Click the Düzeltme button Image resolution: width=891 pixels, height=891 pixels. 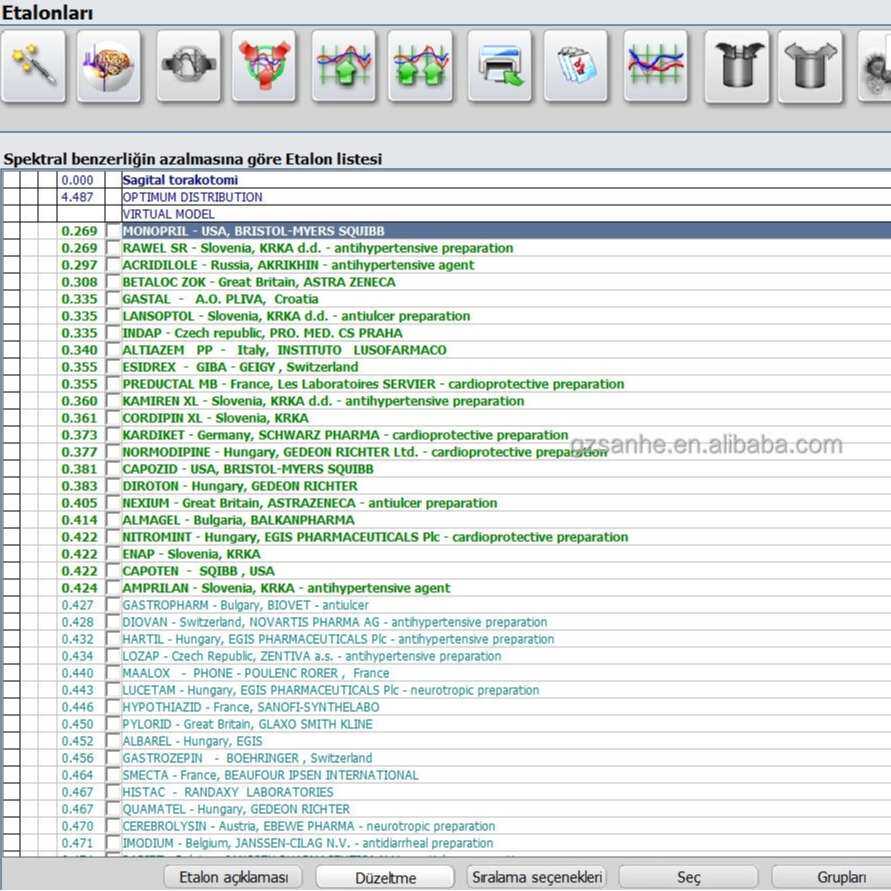click(385, 877)
